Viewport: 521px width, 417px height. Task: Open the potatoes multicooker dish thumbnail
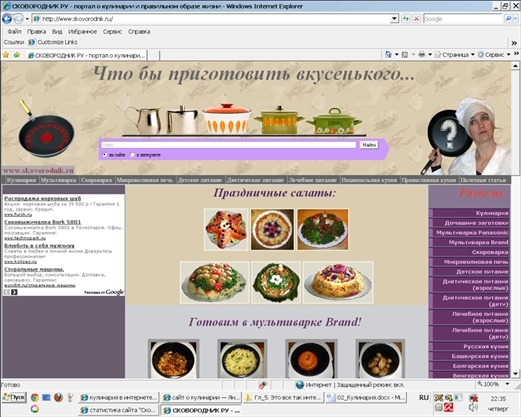380,359
